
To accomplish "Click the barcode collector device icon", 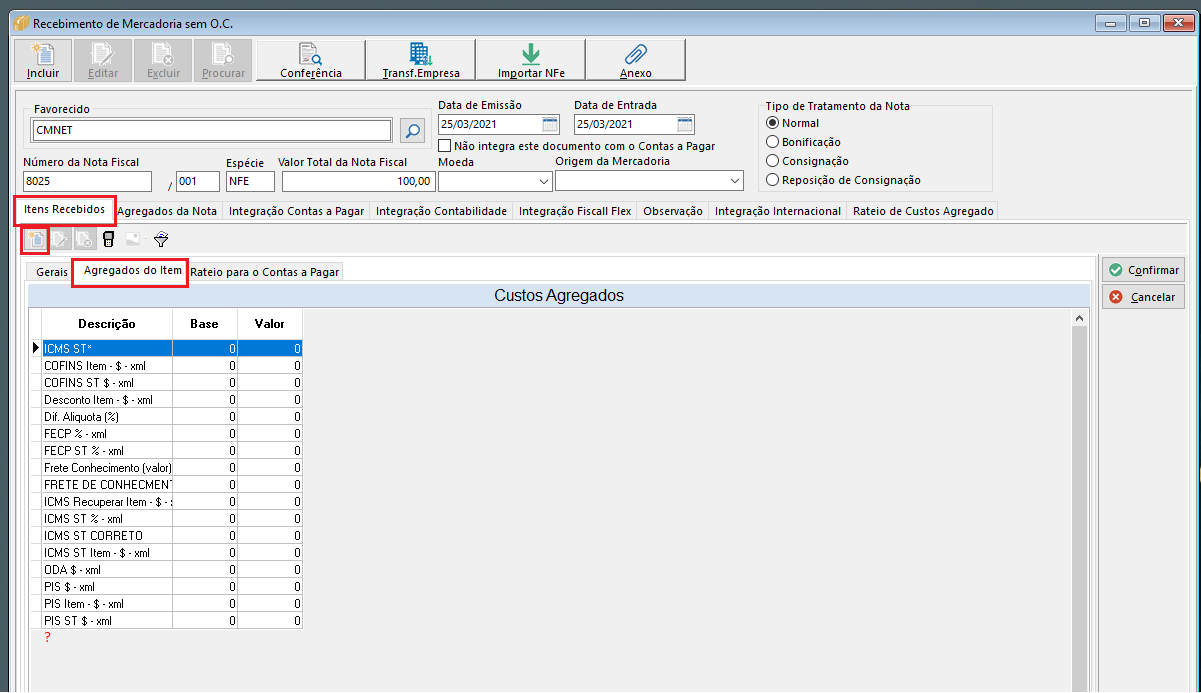I will pos(108,239).
